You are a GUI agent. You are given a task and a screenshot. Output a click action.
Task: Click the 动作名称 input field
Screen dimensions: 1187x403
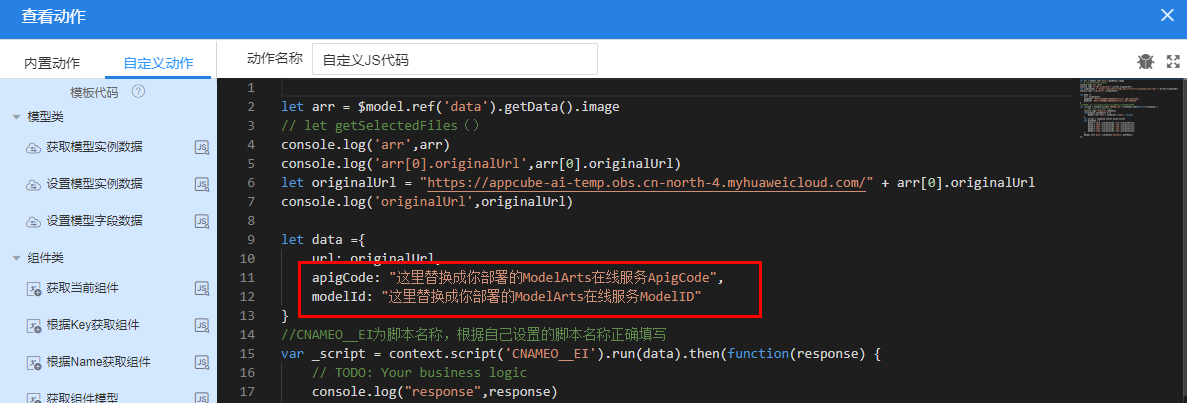coord(454,60)
